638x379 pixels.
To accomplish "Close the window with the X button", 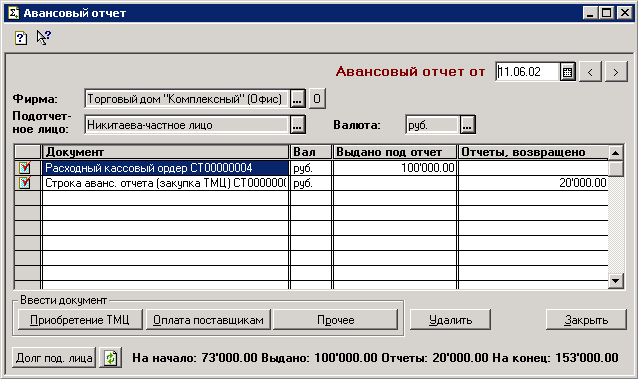I will point(624,13).
